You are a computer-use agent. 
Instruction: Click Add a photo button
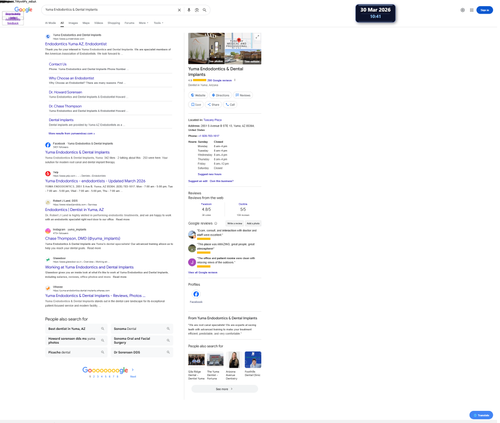click(x=253, y=223)
